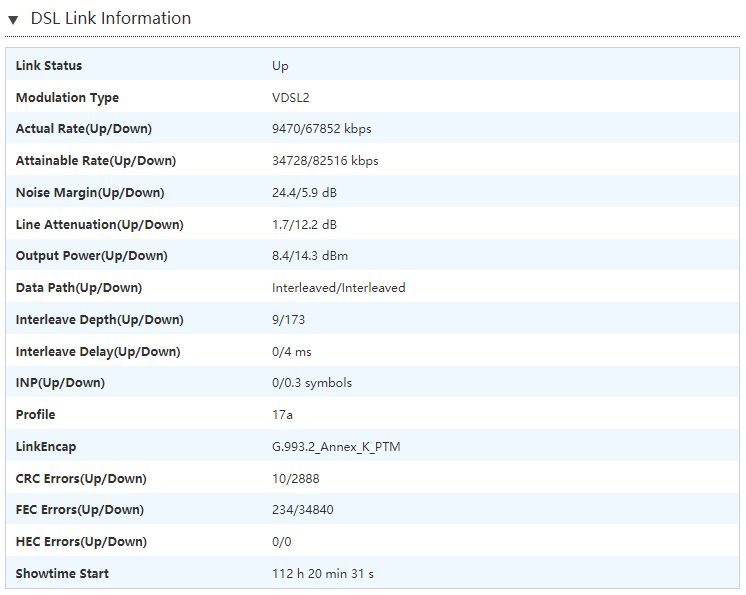Select the Actual Rate value 9470/67852 kbps

click(x=322, y=129)
